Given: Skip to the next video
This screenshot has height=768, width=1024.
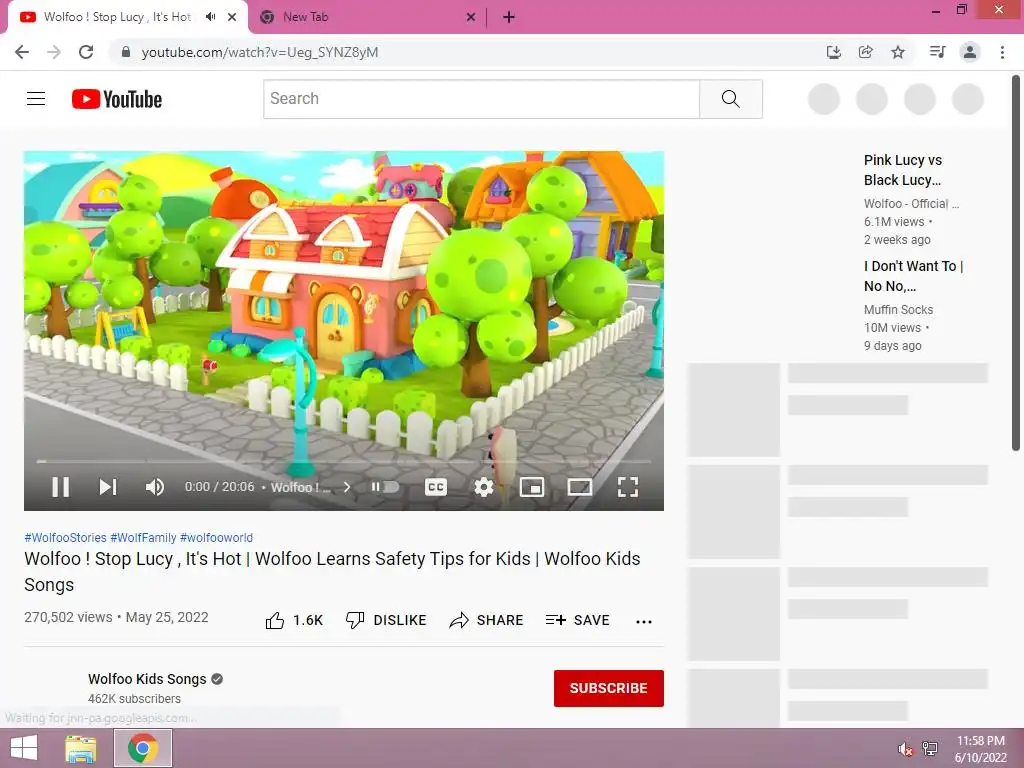Looking at the screenshot, I should click(108, 487).
